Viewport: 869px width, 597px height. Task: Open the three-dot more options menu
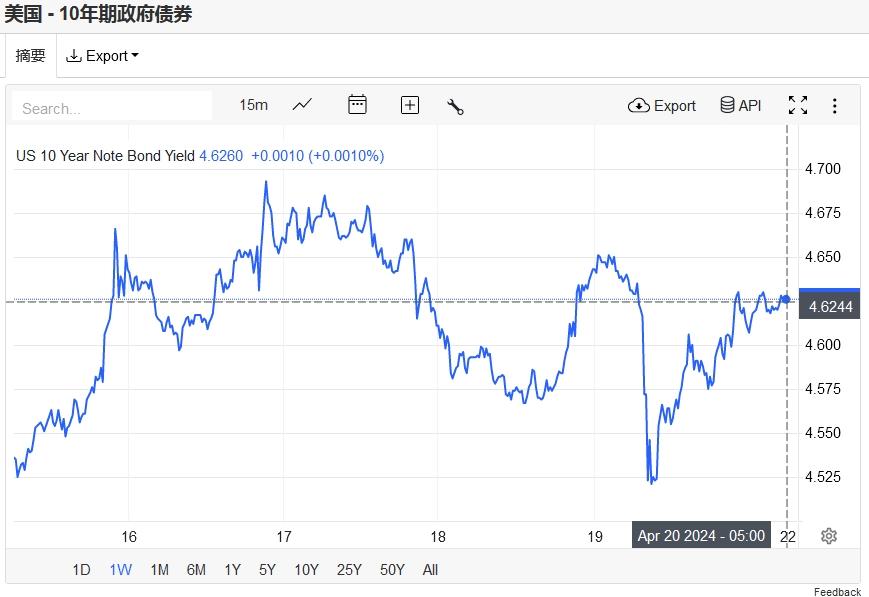click(x=835, y=105)
